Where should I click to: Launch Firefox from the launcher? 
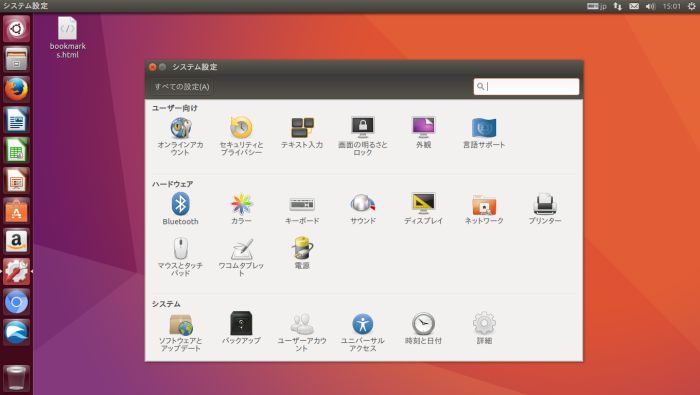coord(17,90)
